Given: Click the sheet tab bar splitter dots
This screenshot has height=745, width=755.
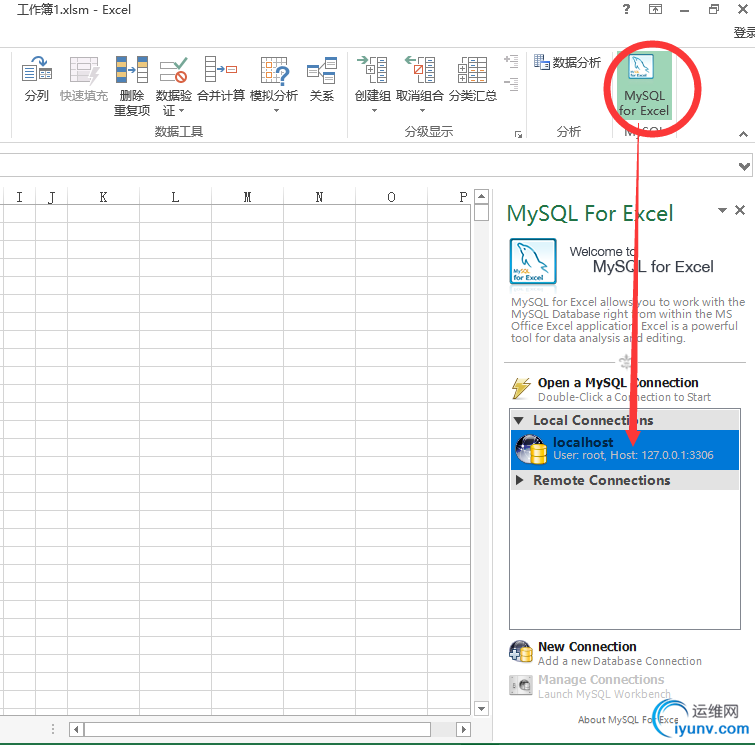Looking at the screenshot, I should coord(52,729).
